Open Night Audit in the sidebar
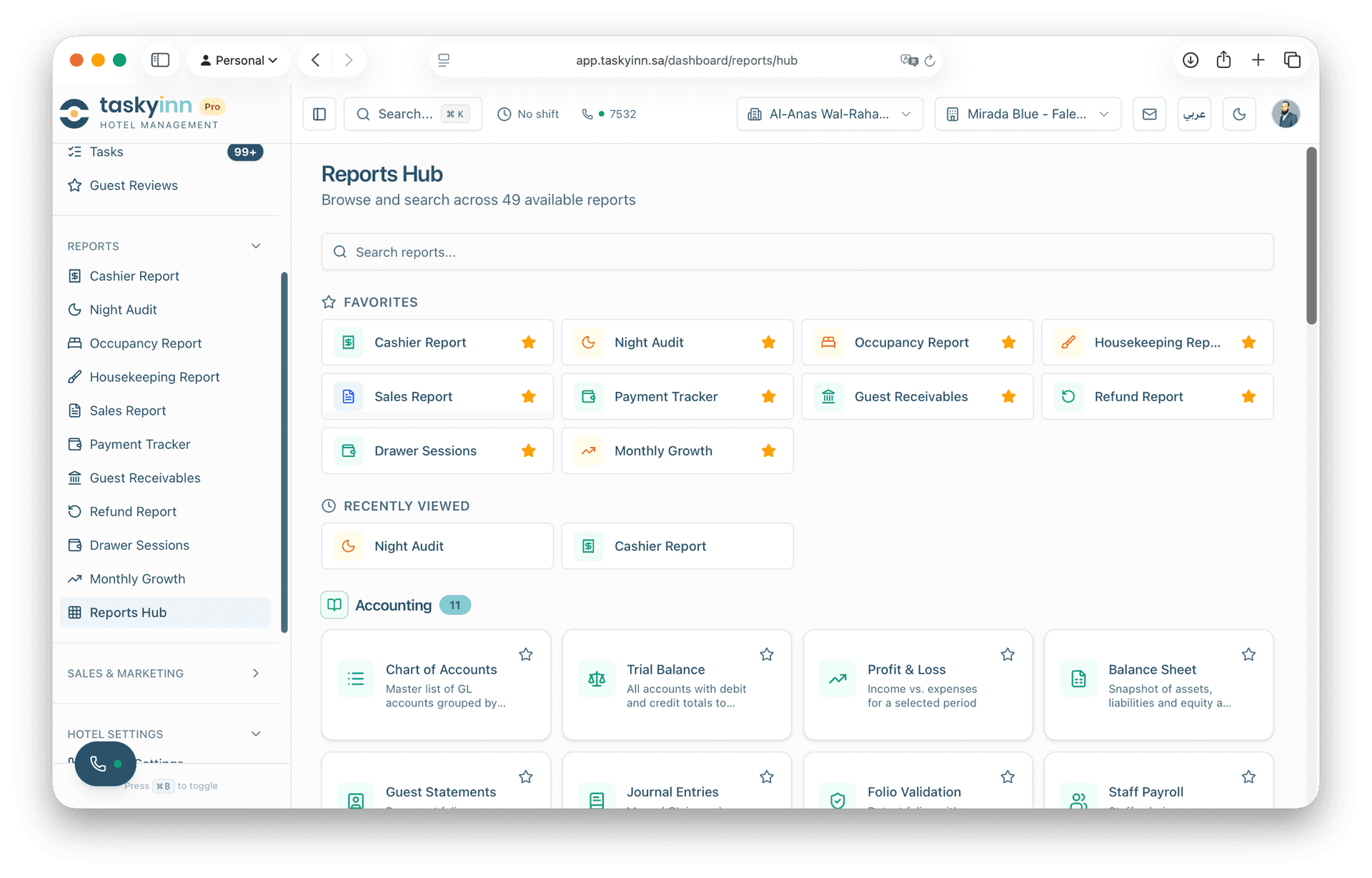The width and height of the screenshot is (1372, 878). pyautogui.click(x=123, y=310)
